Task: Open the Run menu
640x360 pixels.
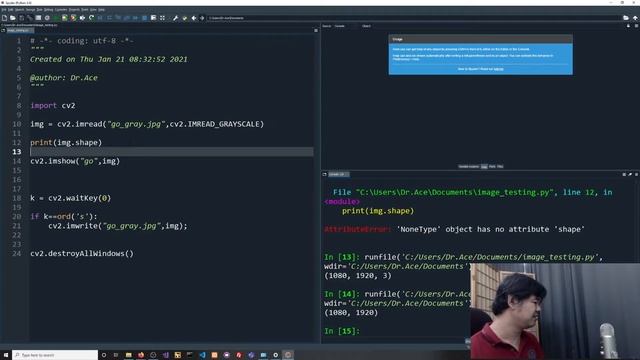Action: click(x=40, y=9)
